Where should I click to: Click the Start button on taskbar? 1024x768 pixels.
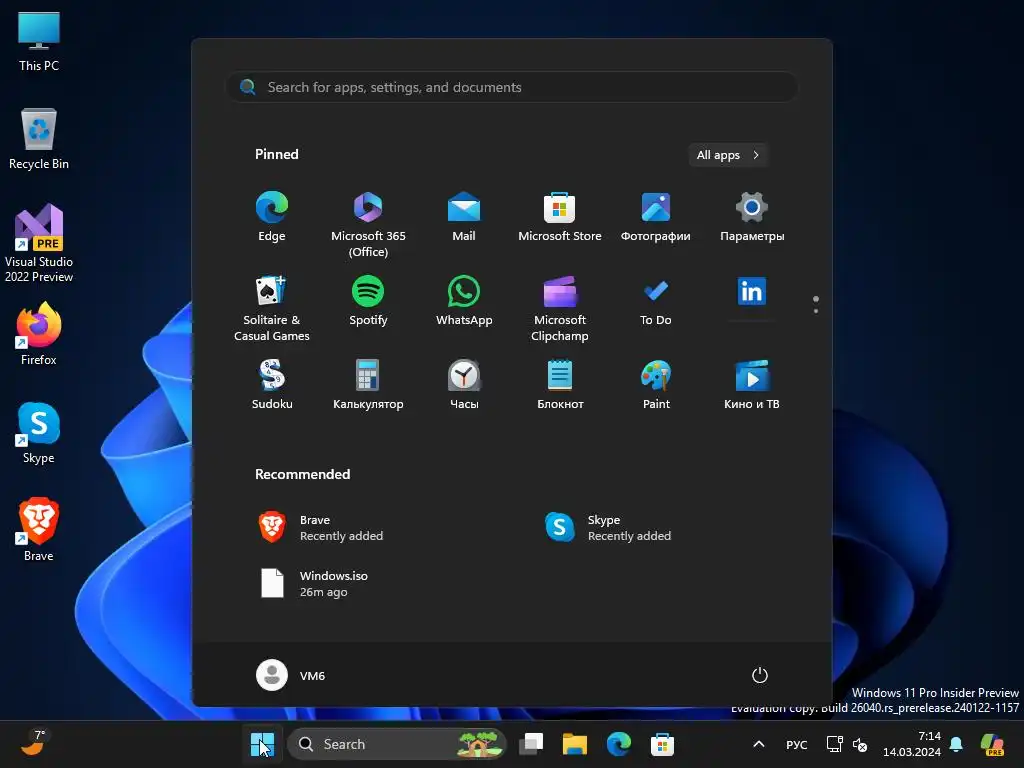[263, 744]
